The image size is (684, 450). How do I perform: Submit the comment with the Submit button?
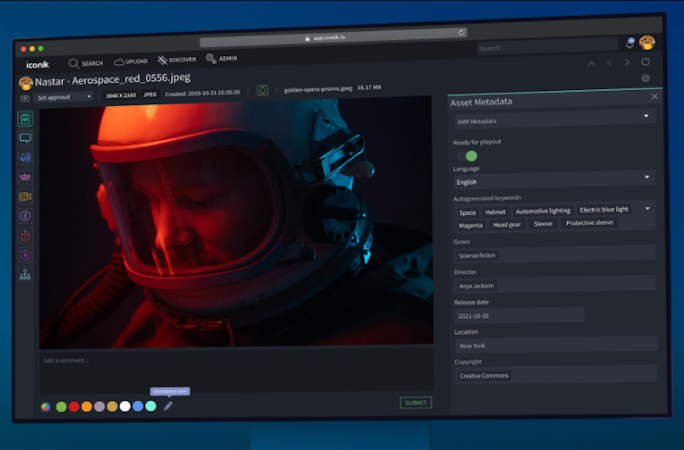click(x=416, y=402)
